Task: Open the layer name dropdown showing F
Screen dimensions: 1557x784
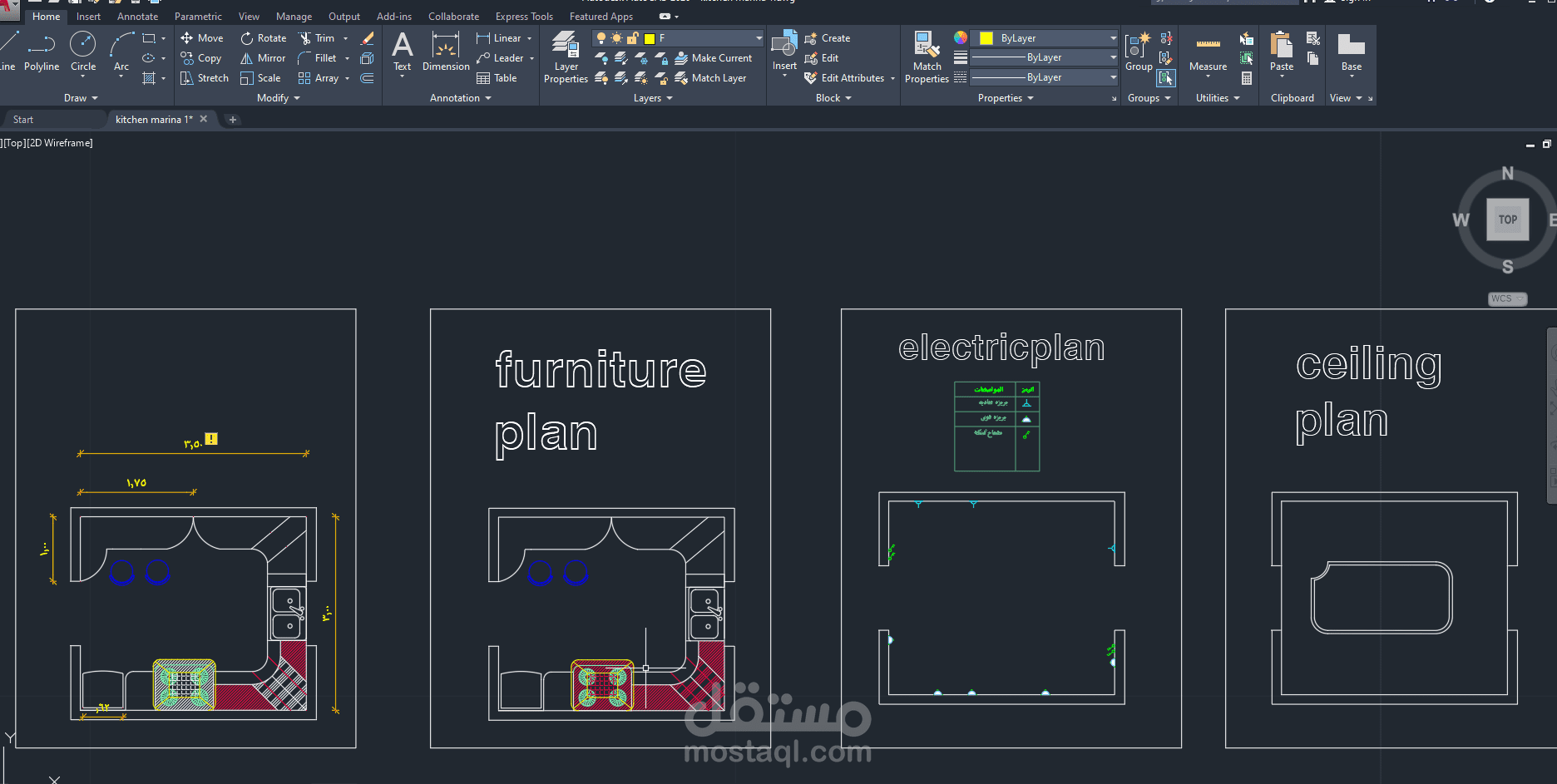Action: (678, 38)
